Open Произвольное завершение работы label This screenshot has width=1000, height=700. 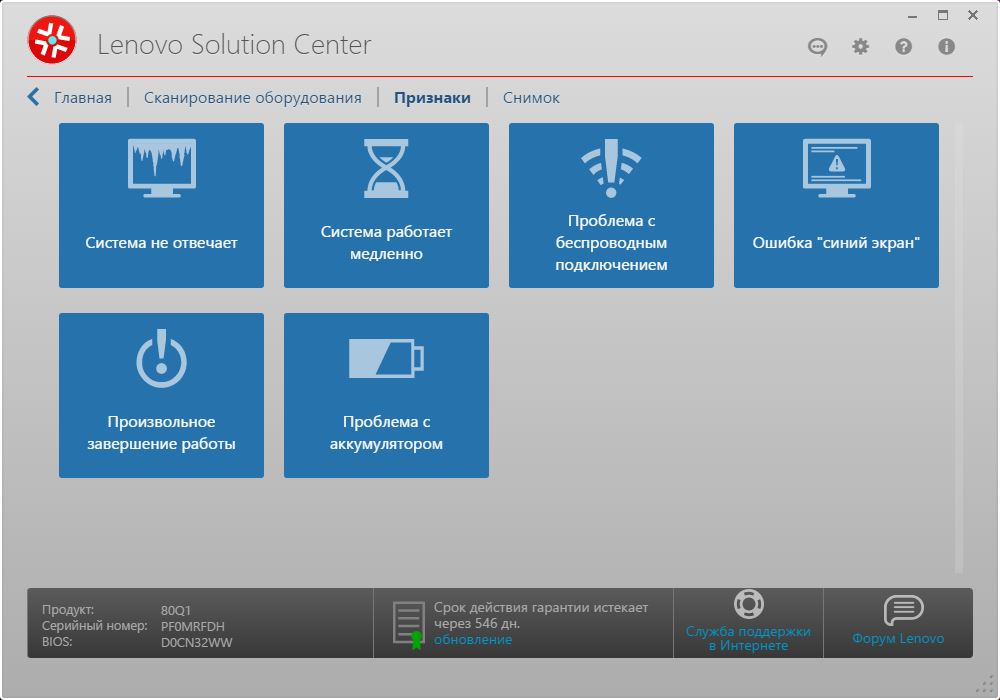tap(161, 433)
